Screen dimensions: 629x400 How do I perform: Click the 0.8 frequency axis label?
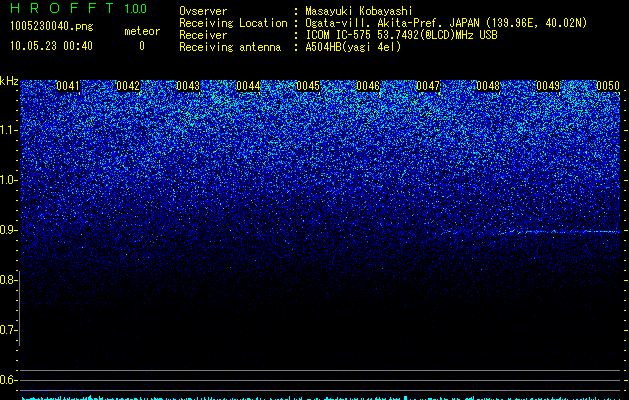tap(8, 280)
